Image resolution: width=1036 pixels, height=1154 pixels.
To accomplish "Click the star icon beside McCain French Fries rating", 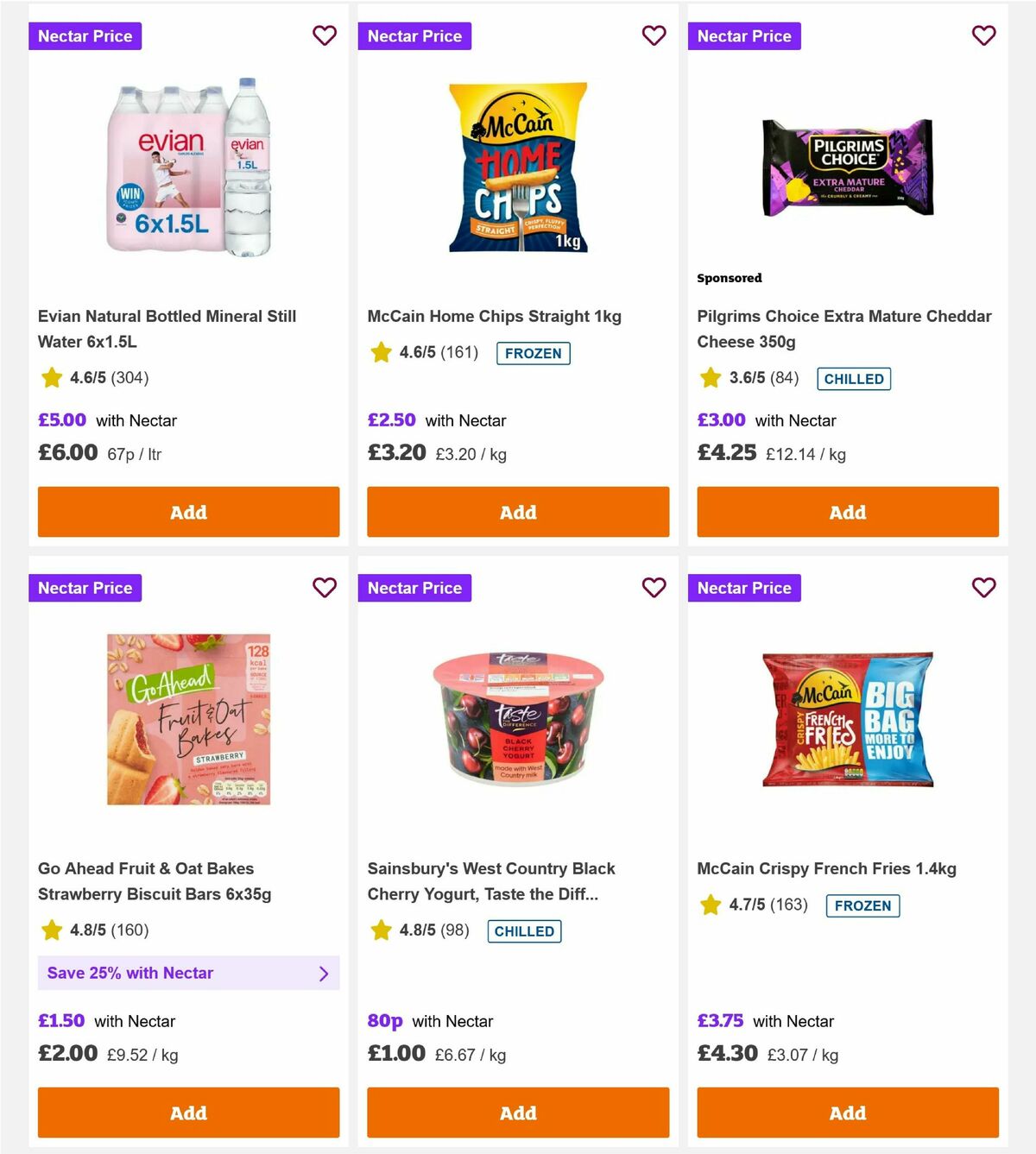I will coord(710,905).
